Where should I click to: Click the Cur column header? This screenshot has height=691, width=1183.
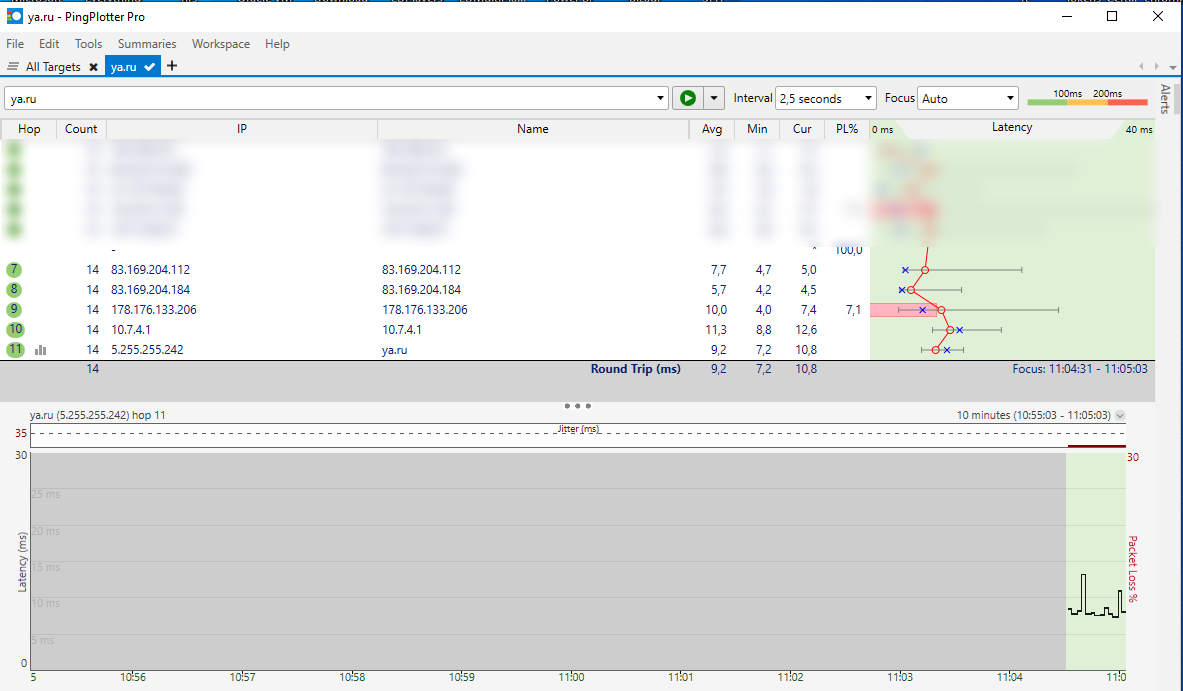coord(802,129)
